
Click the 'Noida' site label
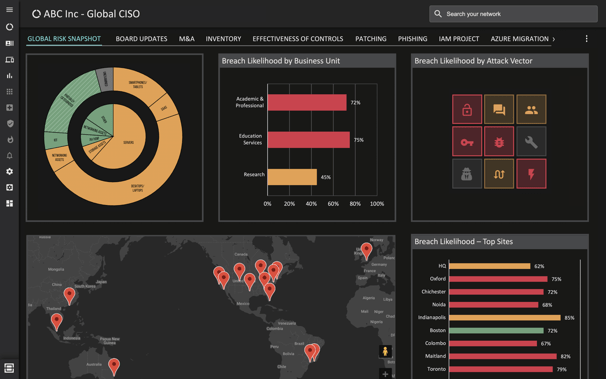[439, 304]
